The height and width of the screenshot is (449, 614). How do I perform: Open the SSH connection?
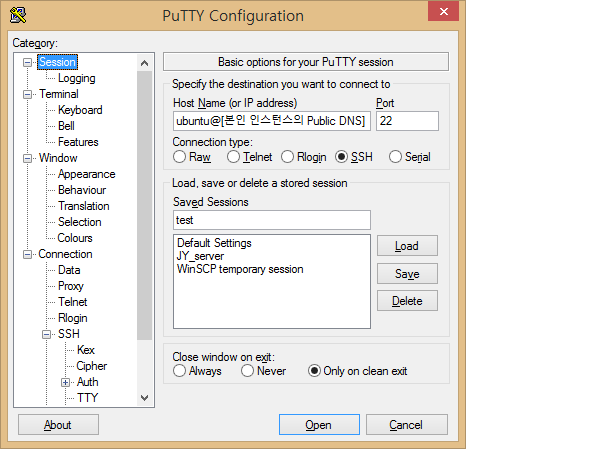319,425
